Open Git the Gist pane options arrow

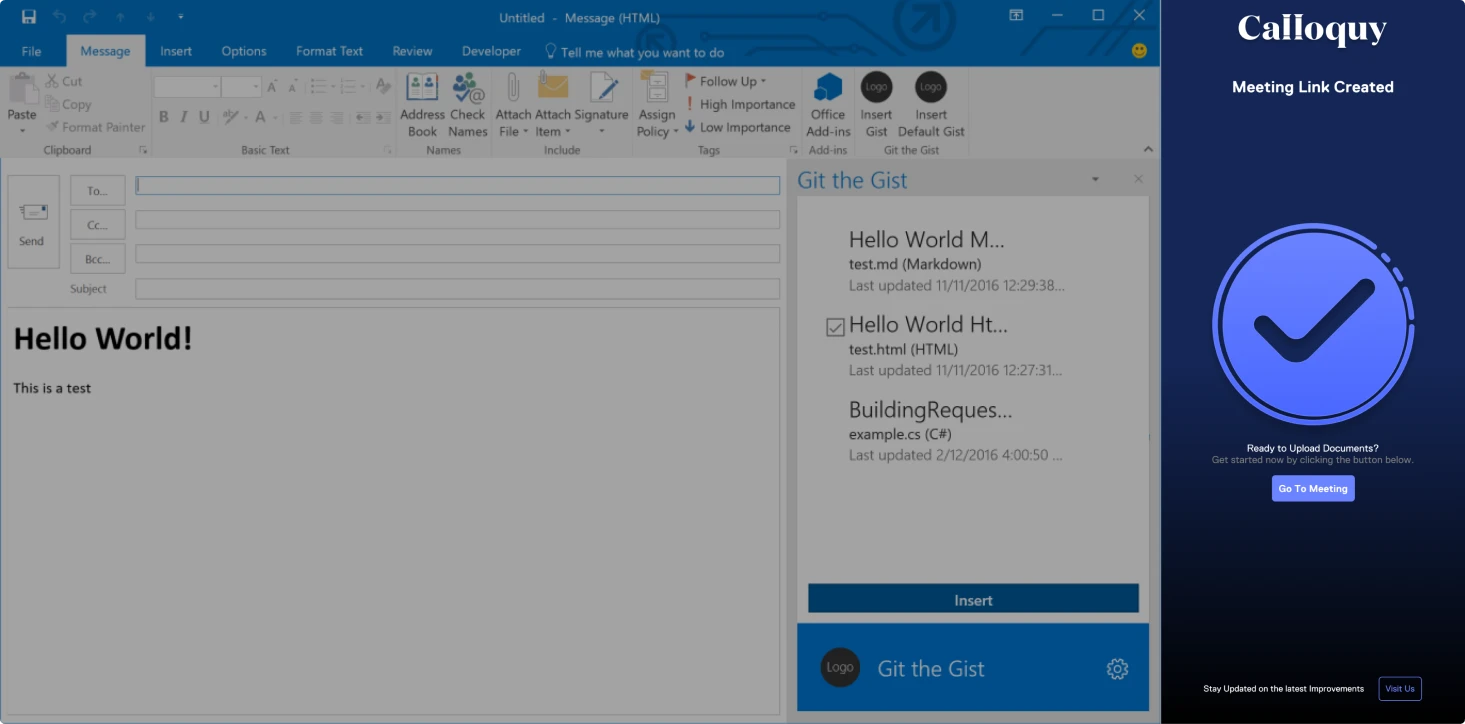1095,179
